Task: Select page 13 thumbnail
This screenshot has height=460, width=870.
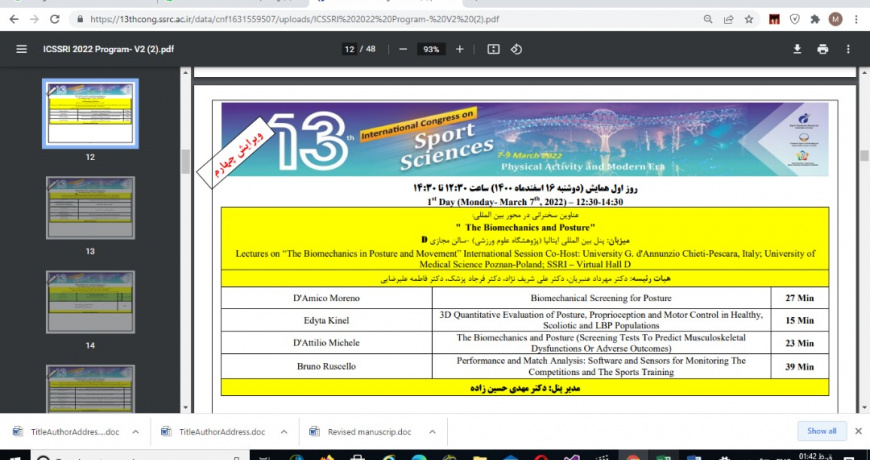Action: pyautogui.click(x=90, y=208)
